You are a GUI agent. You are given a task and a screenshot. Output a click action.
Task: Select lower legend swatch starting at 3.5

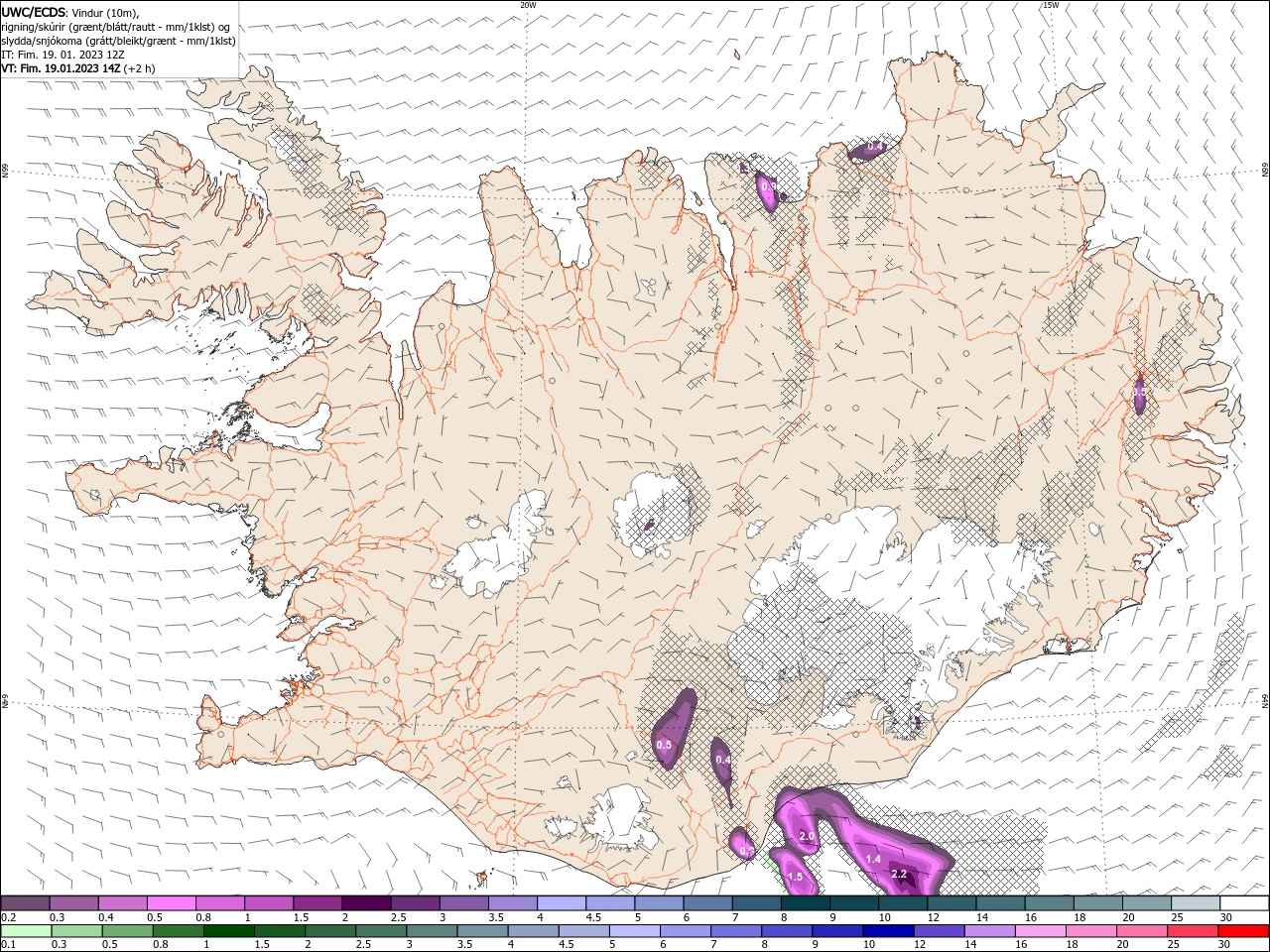click(481, 931)
